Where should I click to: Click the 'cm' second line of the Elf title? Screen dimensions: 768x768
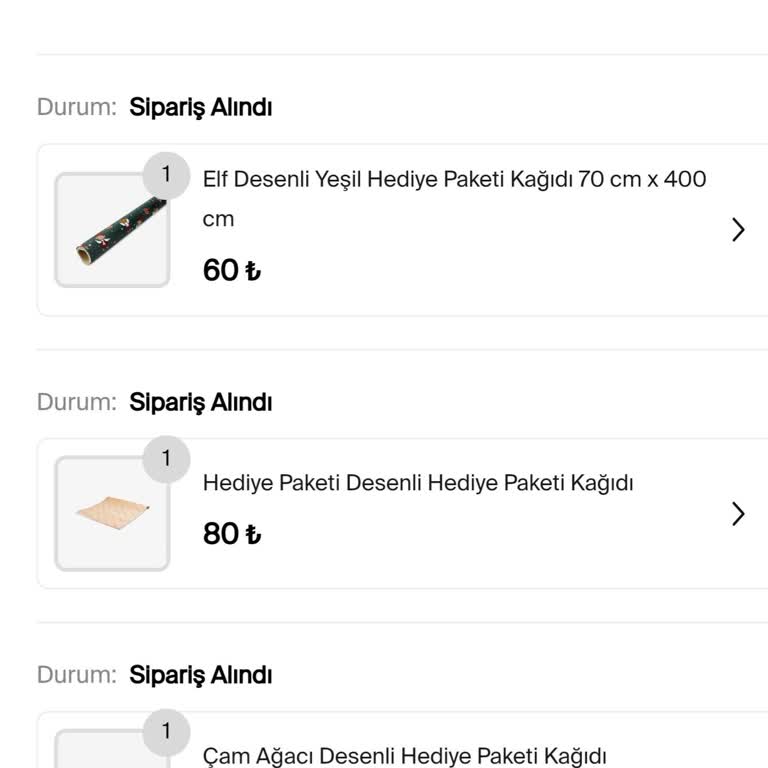pos(218,219)
